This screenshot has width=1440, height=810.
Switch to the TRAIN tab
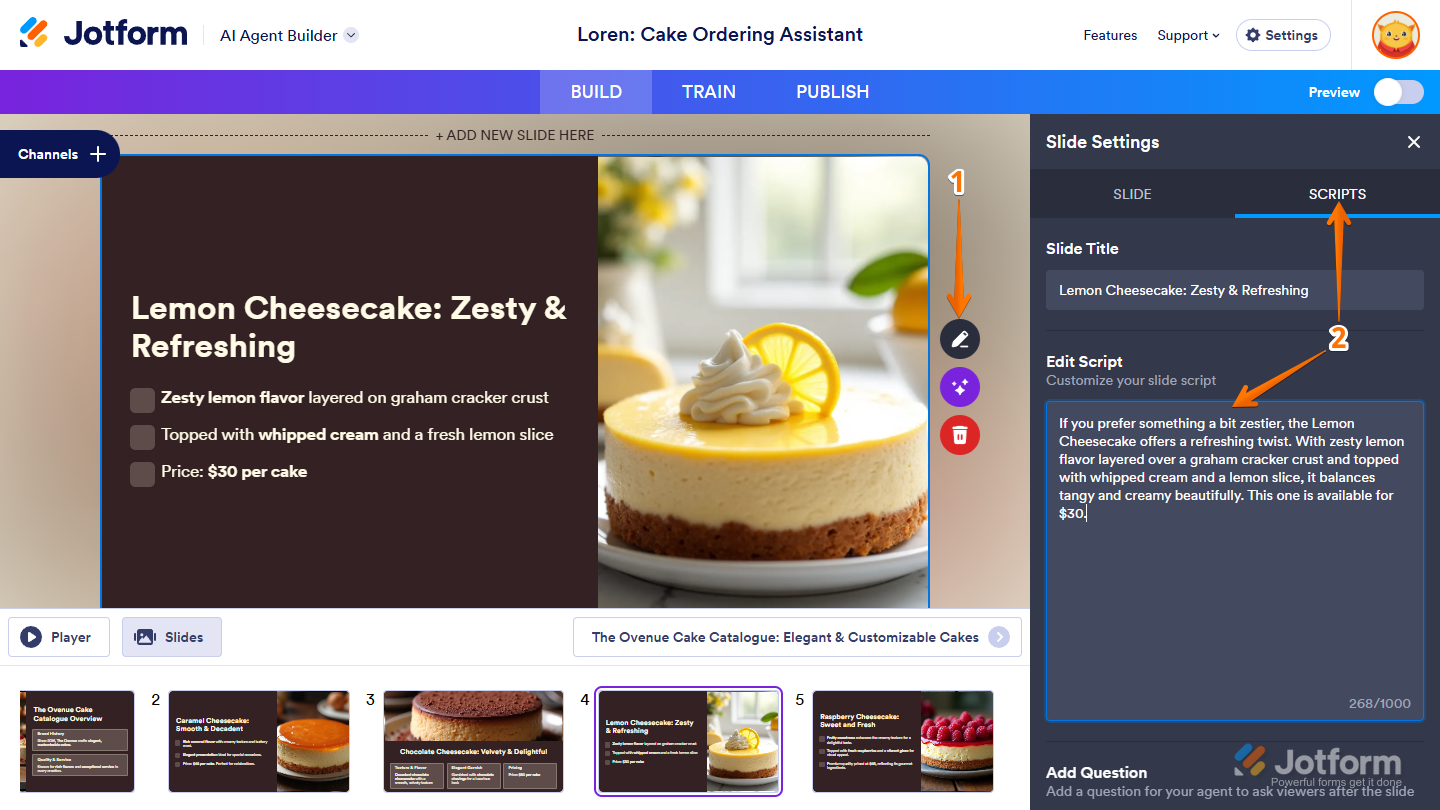coord(709,92)
